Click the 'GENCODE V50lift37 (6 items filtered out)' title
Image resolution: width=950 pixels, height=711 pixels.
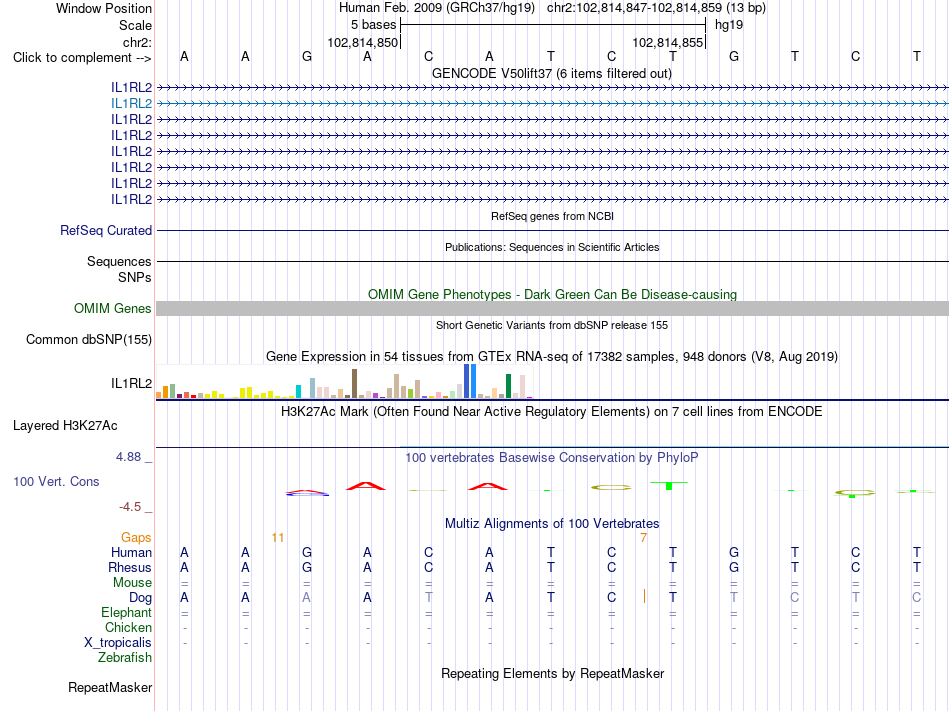(x=552, y=74)
